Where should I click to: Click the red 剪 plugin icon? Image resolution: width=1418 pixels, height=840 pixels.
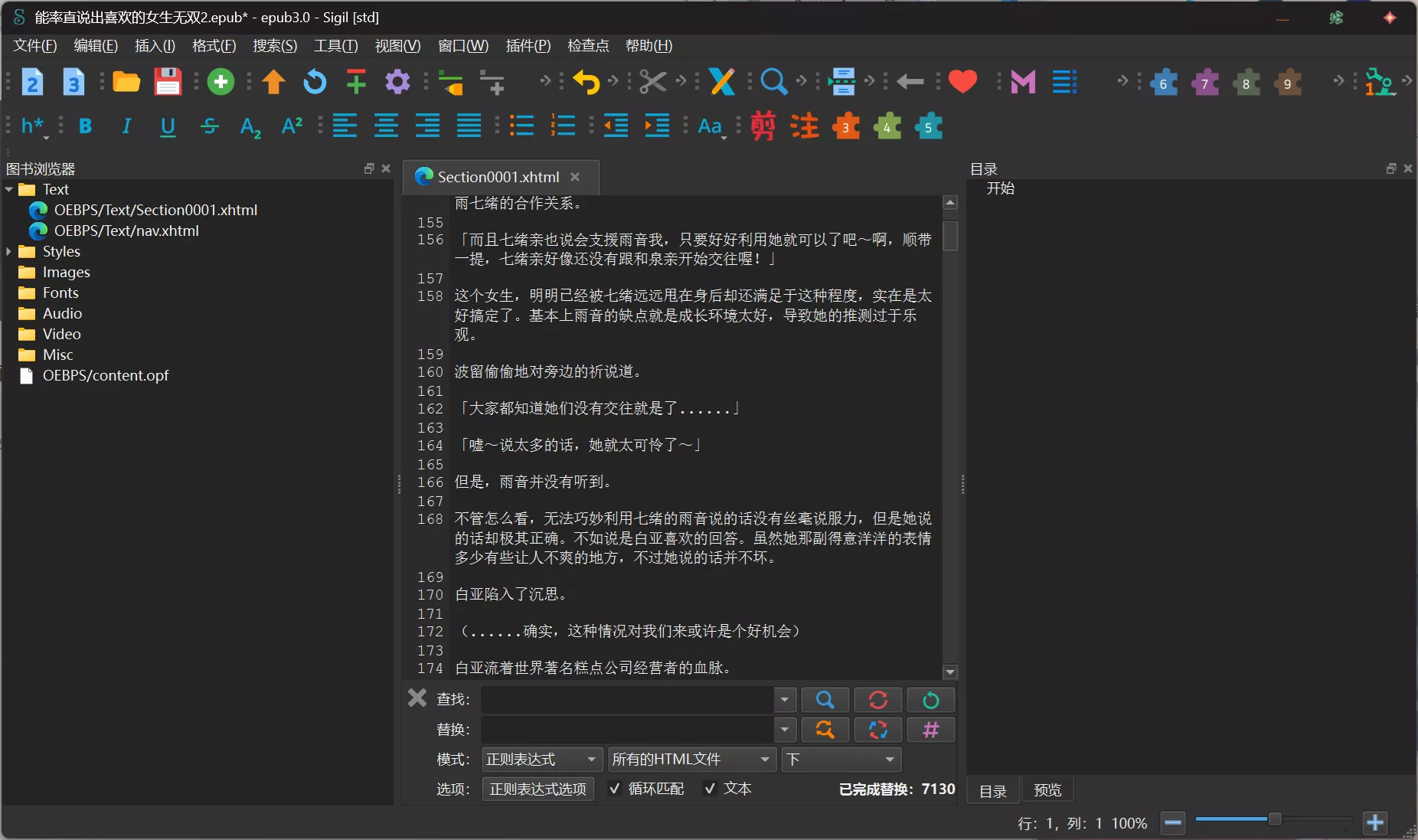click(763, 126)
